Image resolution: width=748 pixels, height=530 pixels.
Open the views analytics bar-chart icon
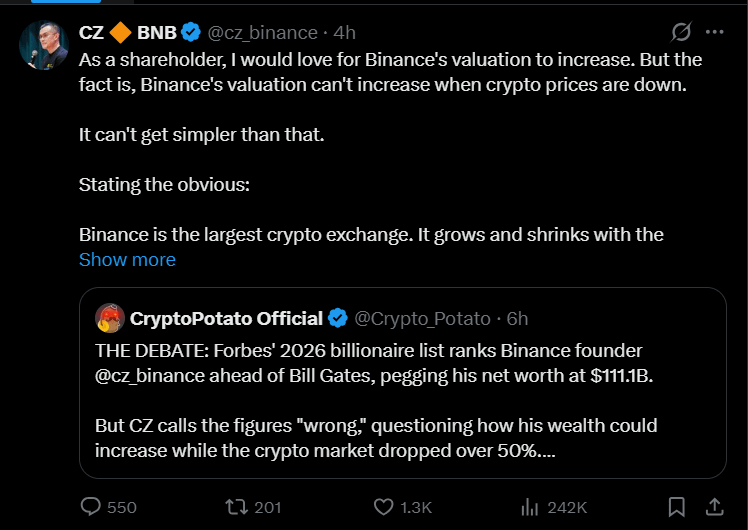click(x=531, y=507)
